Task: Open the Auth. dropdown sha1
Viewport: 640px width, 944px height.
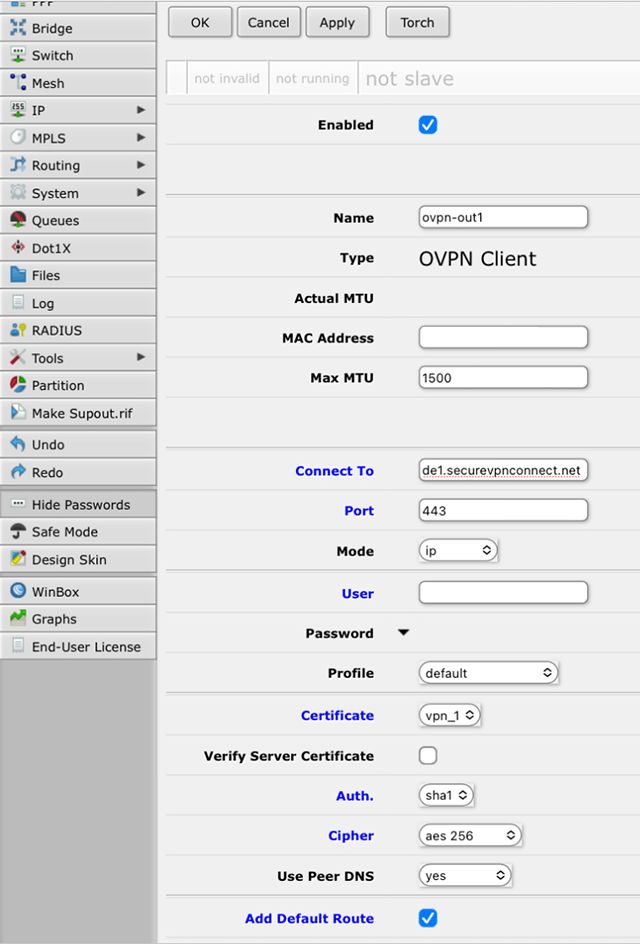Action: point(446,795)
